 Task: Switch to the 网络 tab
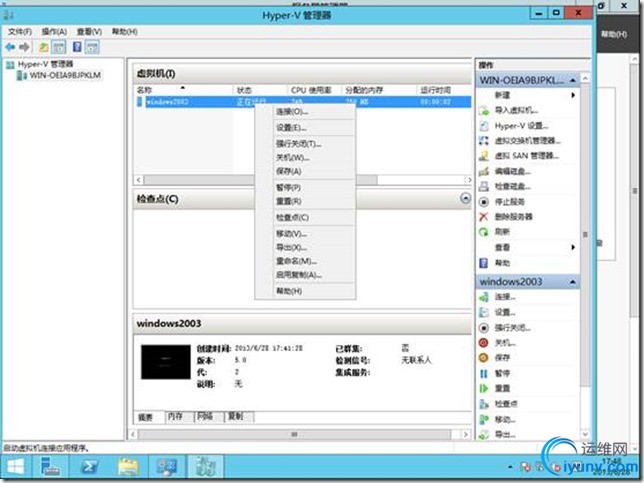[x=209, y=416]
